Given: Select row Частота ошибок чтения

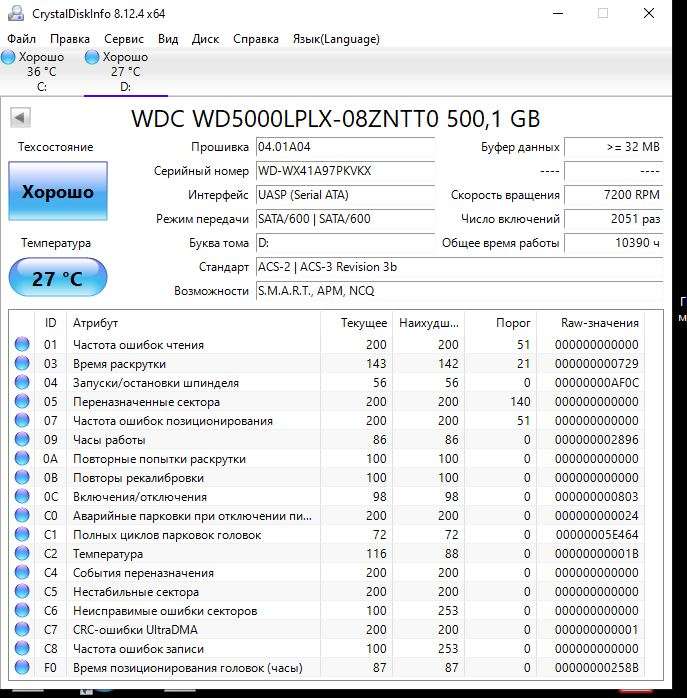Looking at the screenshot, I should tap(327, 345).
